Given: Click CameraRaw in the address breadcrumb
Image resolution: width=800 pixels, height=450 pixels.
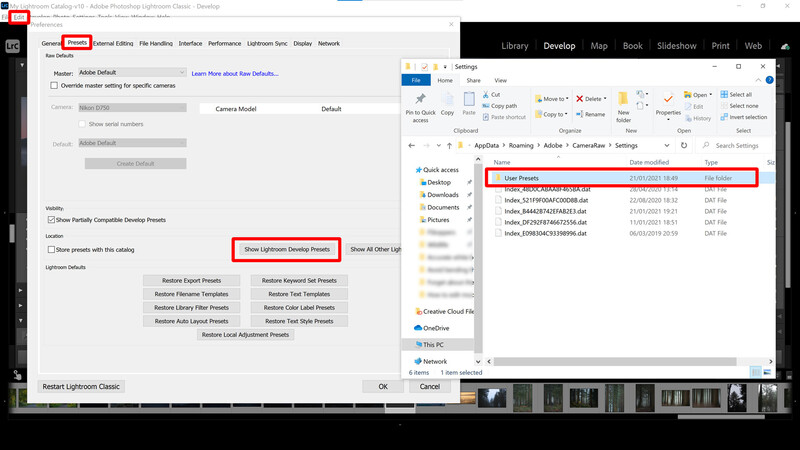Looking at the screenshot, I should 588,145.
